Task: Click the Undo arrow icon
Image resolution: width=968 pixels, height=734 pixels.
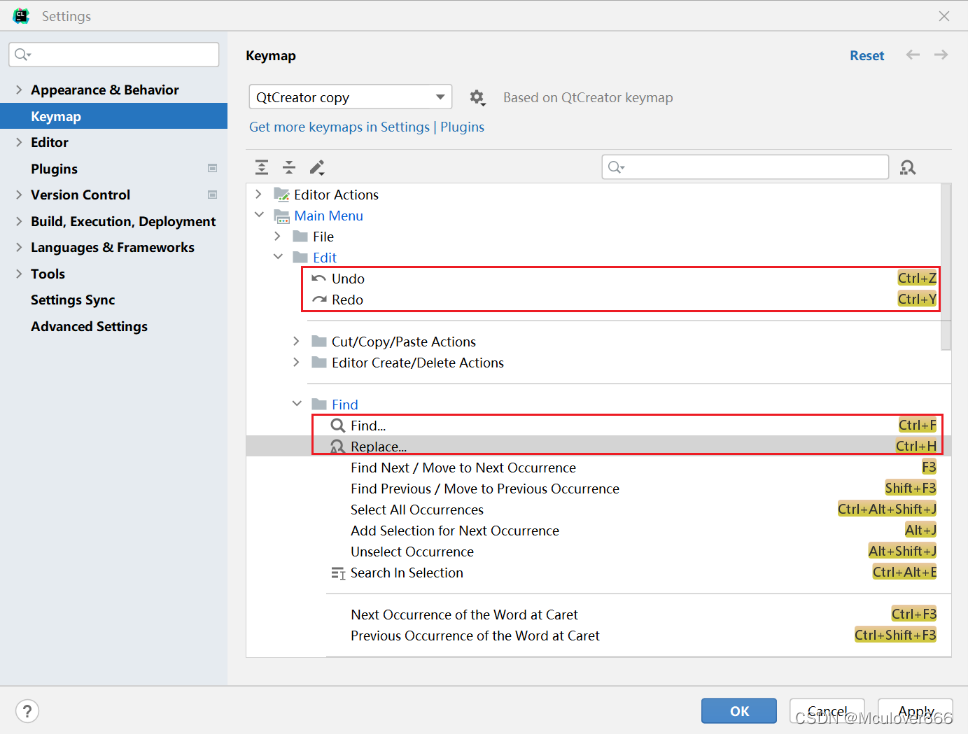Action: pos(319,278)
